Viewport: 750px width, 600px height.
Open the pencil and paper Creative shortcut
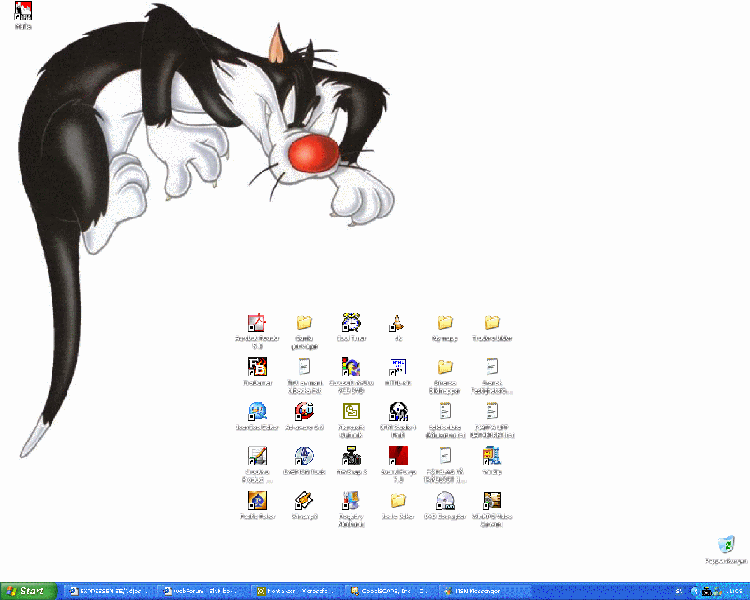[x=257, y=456]
